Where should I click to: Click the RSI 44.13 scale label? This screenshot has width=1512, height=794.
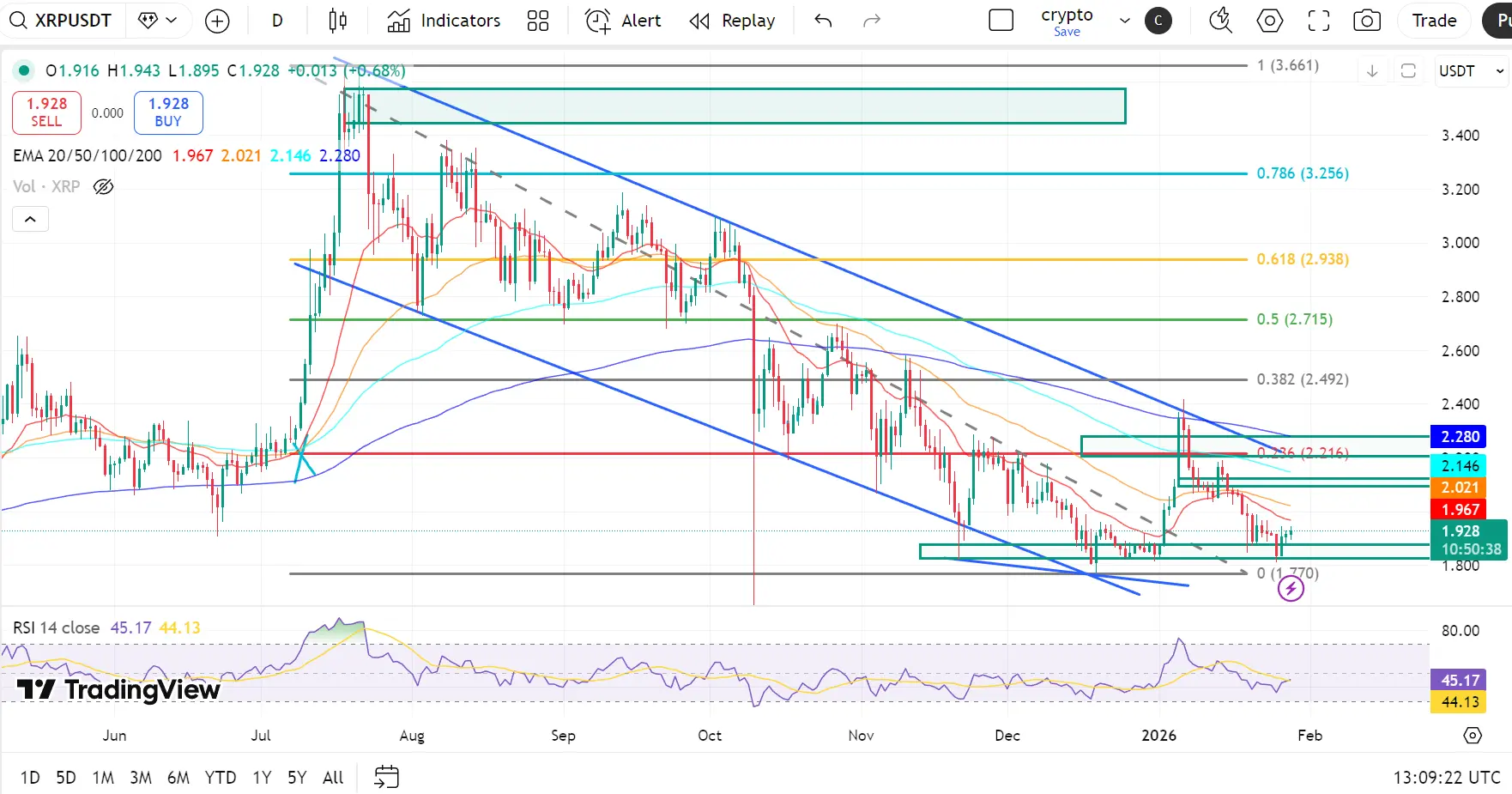[x=1461, y=702]
